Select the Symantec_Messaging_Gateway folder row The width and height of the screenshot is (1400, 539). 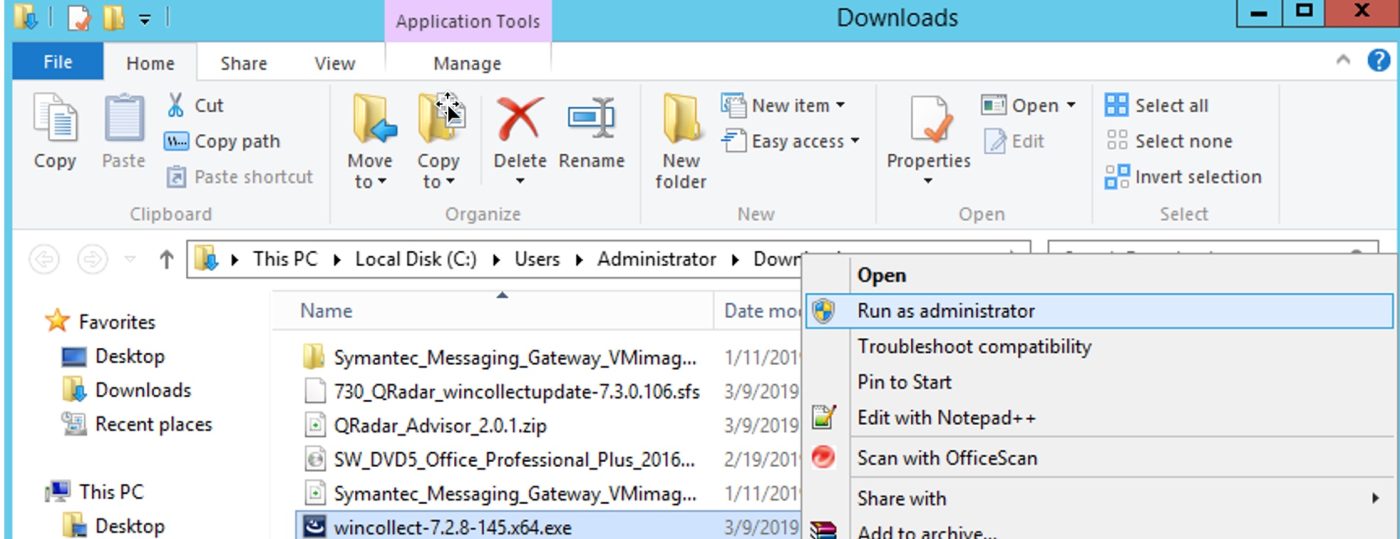tap(516, 357)
